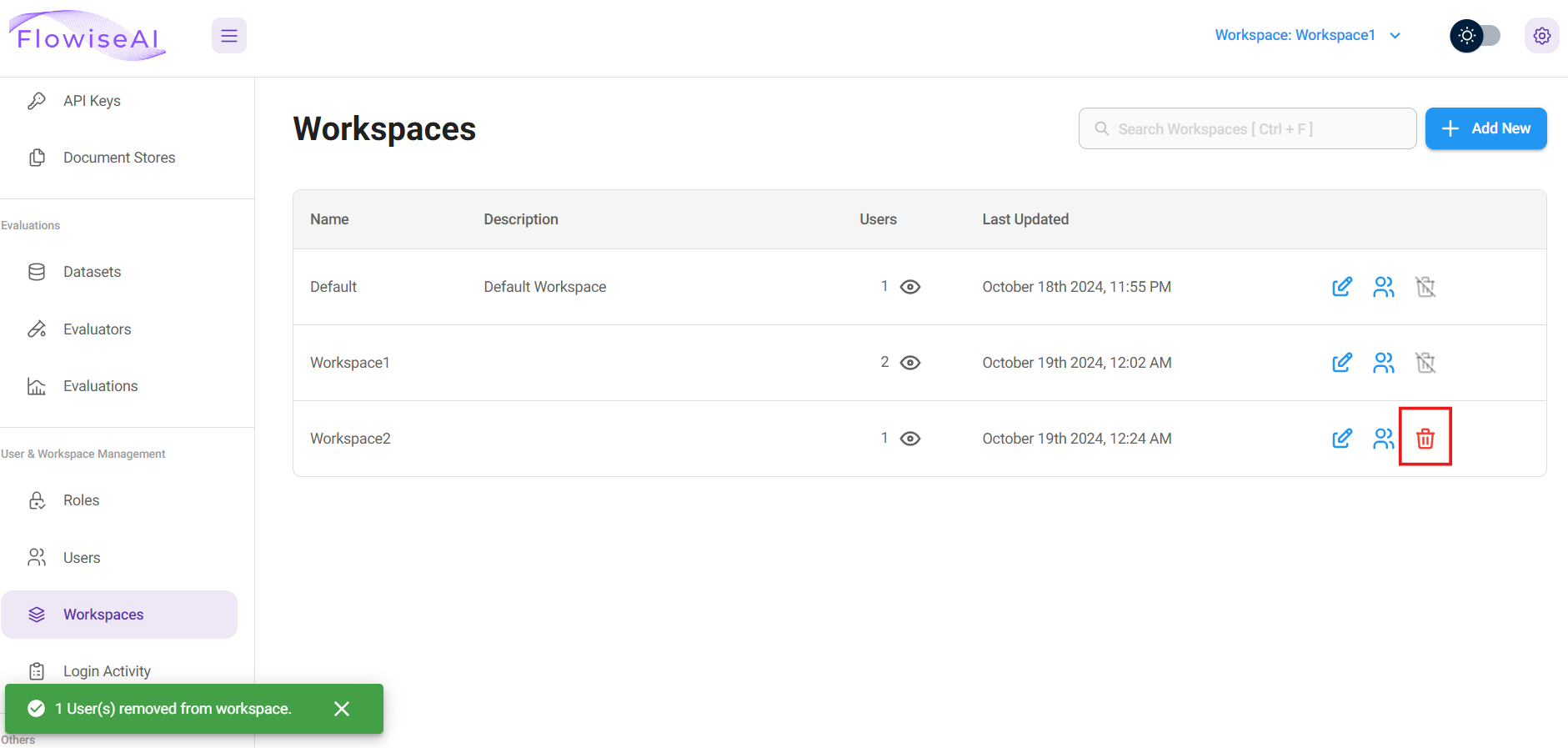Collapse the sidebar with the hamburger icon

click(229, 36)
